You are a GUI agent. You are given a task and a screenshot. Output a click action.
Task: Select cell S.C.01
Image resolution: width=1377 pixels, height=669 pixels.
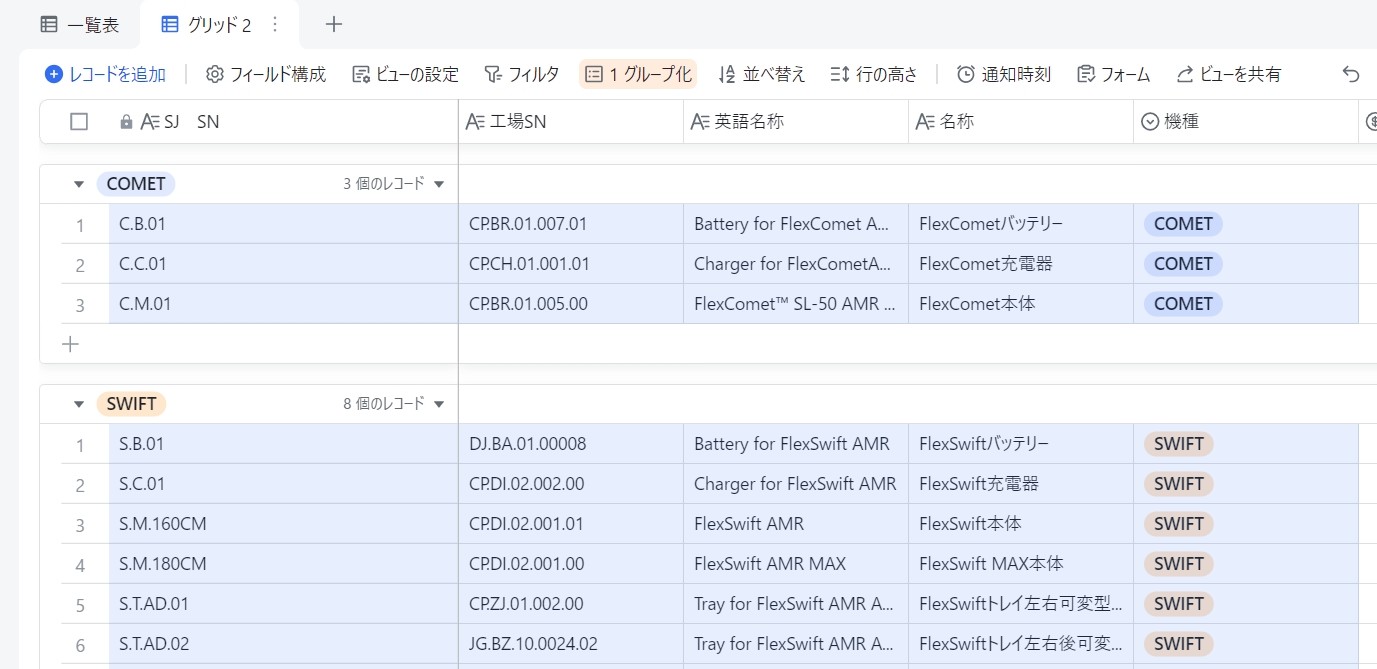pyautogui.click(x=283, y=484)
